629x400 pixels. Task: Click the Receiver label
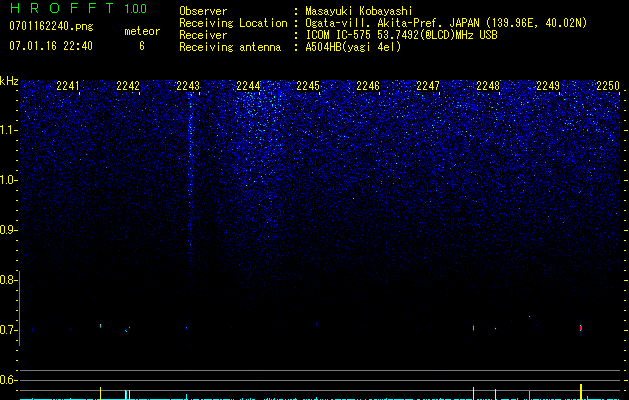point(203,35)
